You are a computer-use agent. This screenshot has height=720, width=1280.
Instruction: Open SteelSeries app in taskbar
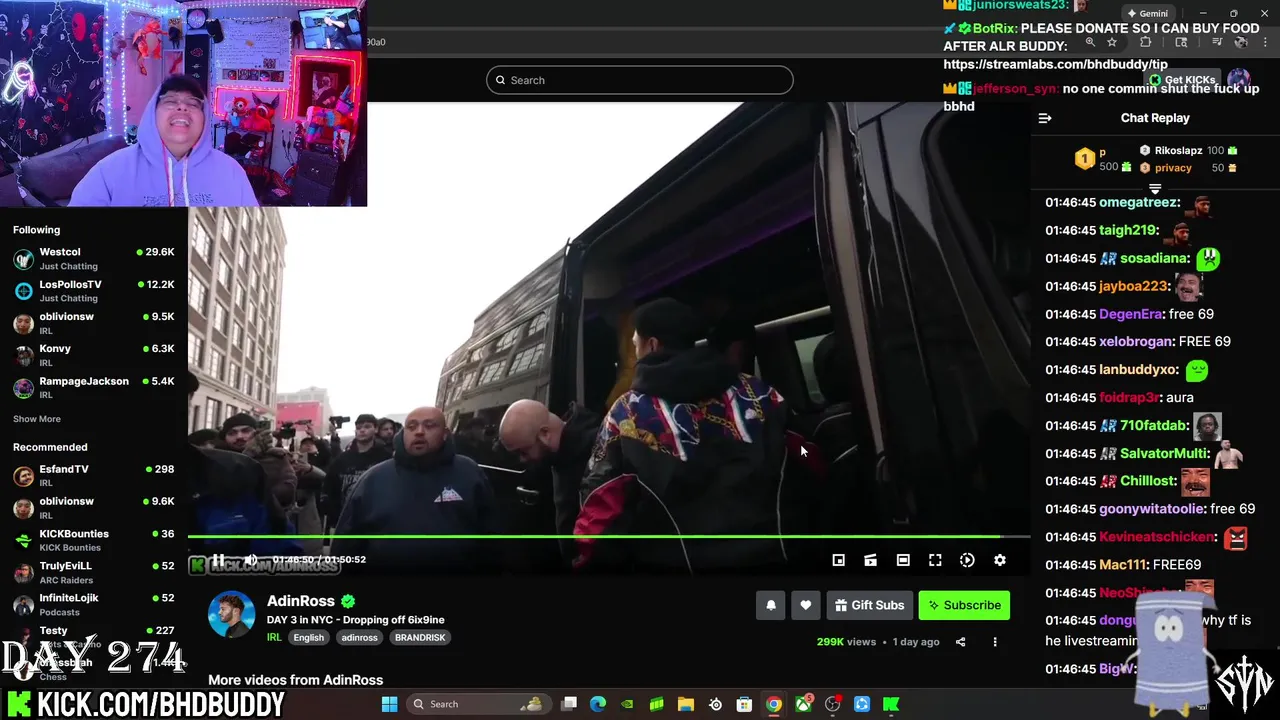click(715, 704)
